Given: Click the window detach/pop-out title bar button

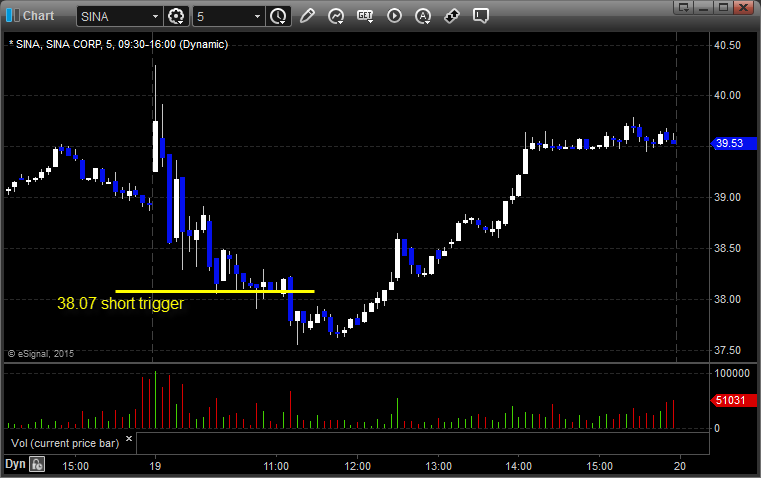Looking at the screenshot, I should coord(684,7).
